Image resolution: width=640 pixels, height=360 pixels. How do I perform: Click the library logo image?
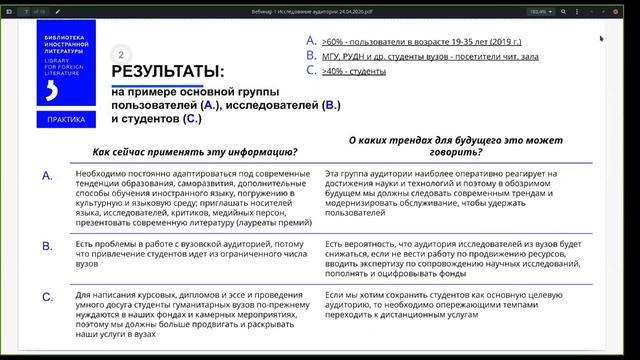[x=66, y=62]
